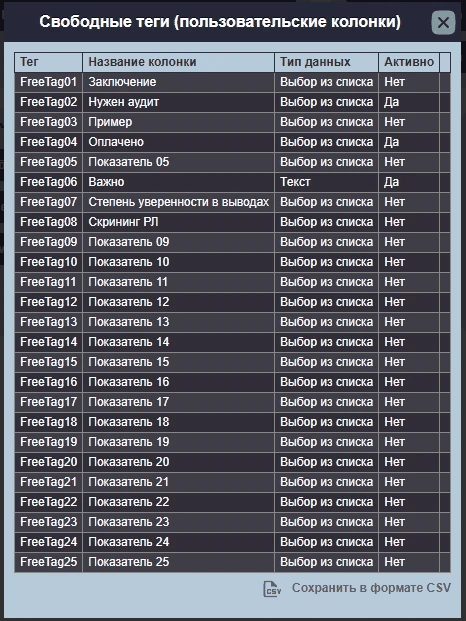
Task: Click the Показатель 13 name cell
Action: (x=178, y=322)
